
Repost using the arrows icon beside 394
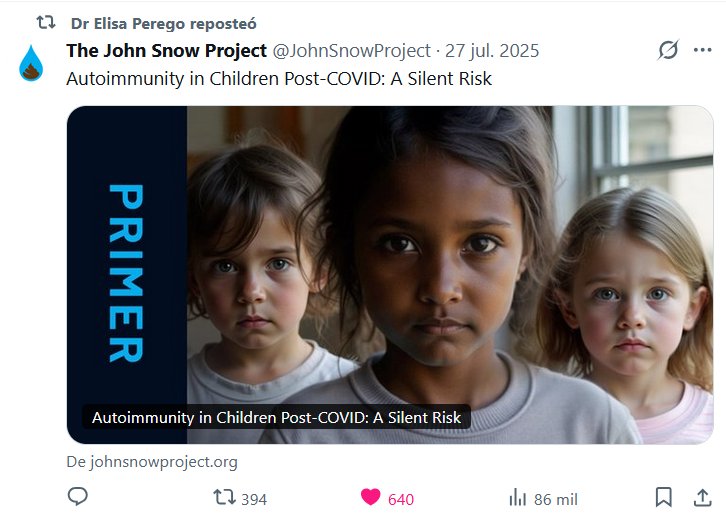224,497
